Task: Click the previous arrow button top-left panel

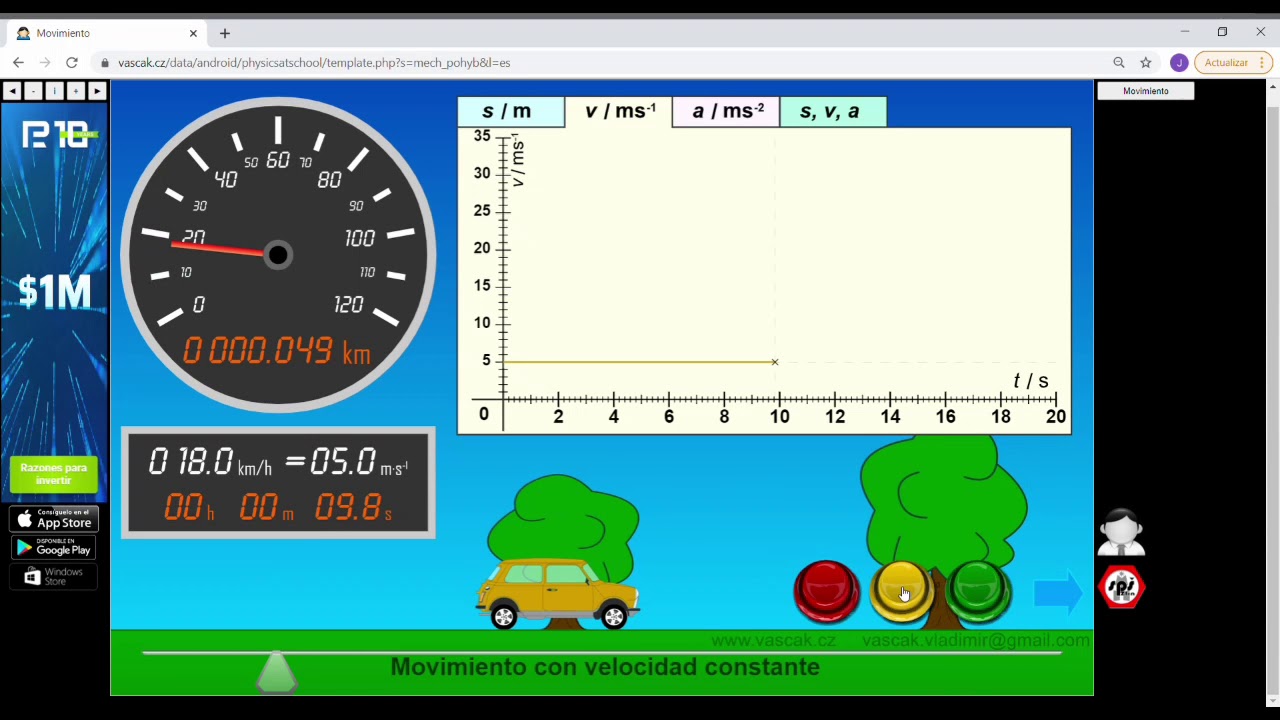Action: click(12, 91)
